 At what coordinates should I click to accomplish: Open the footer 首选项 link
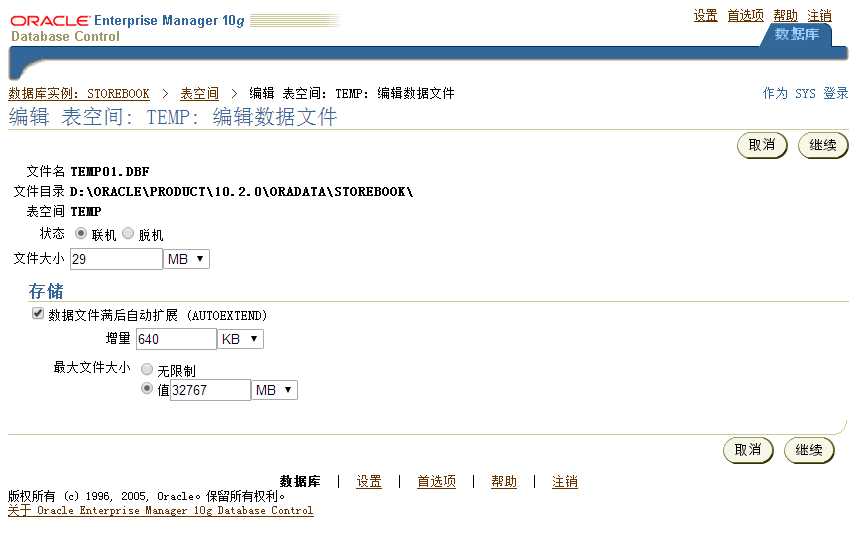436,482
